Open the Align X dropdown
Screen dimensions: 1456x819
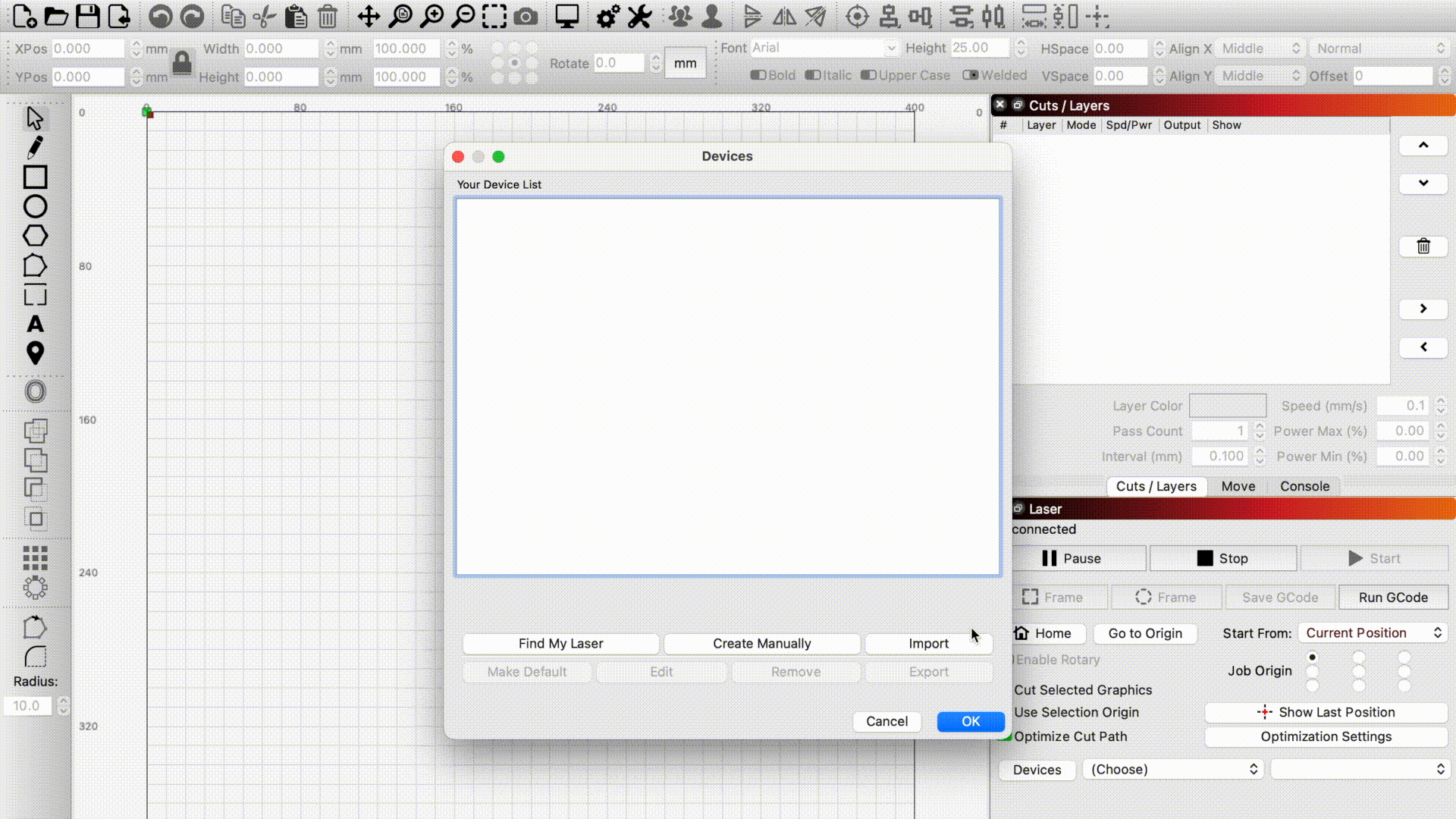click(1260, 49)
